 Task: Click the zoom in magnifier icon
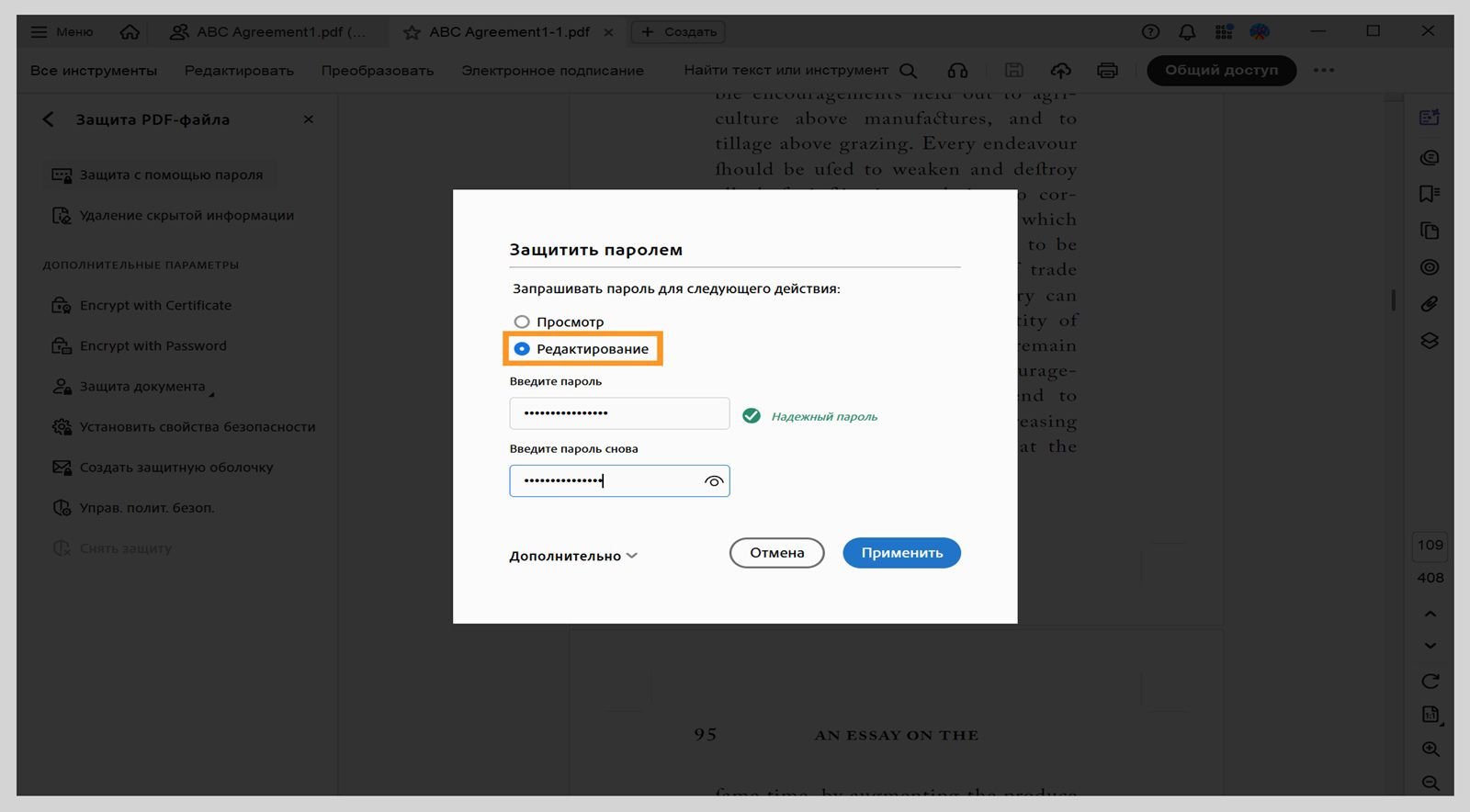point(1430,750)
